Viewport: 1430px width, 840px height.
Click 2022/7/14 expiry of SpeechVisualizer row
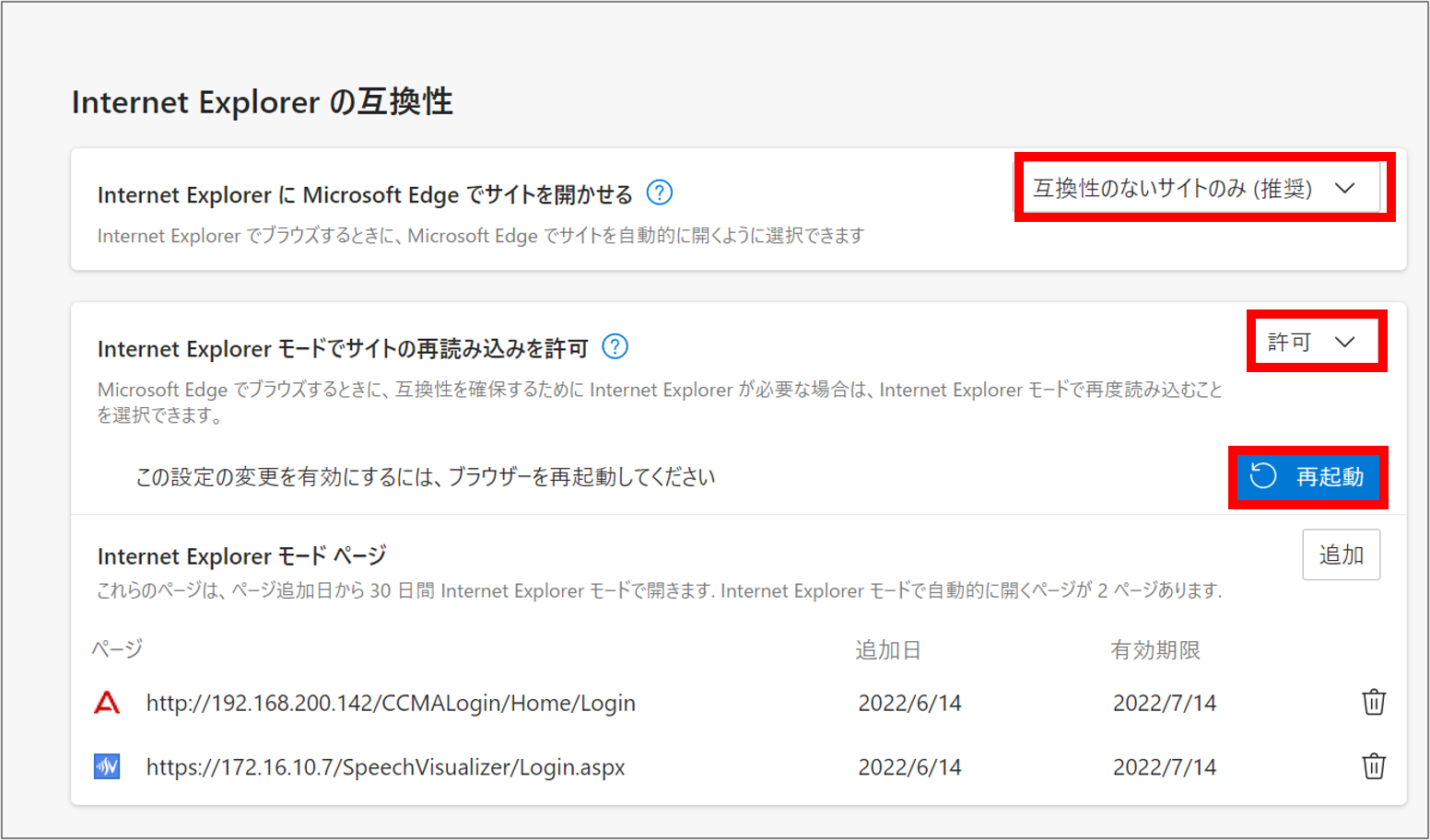click(x=1165, y=767)
